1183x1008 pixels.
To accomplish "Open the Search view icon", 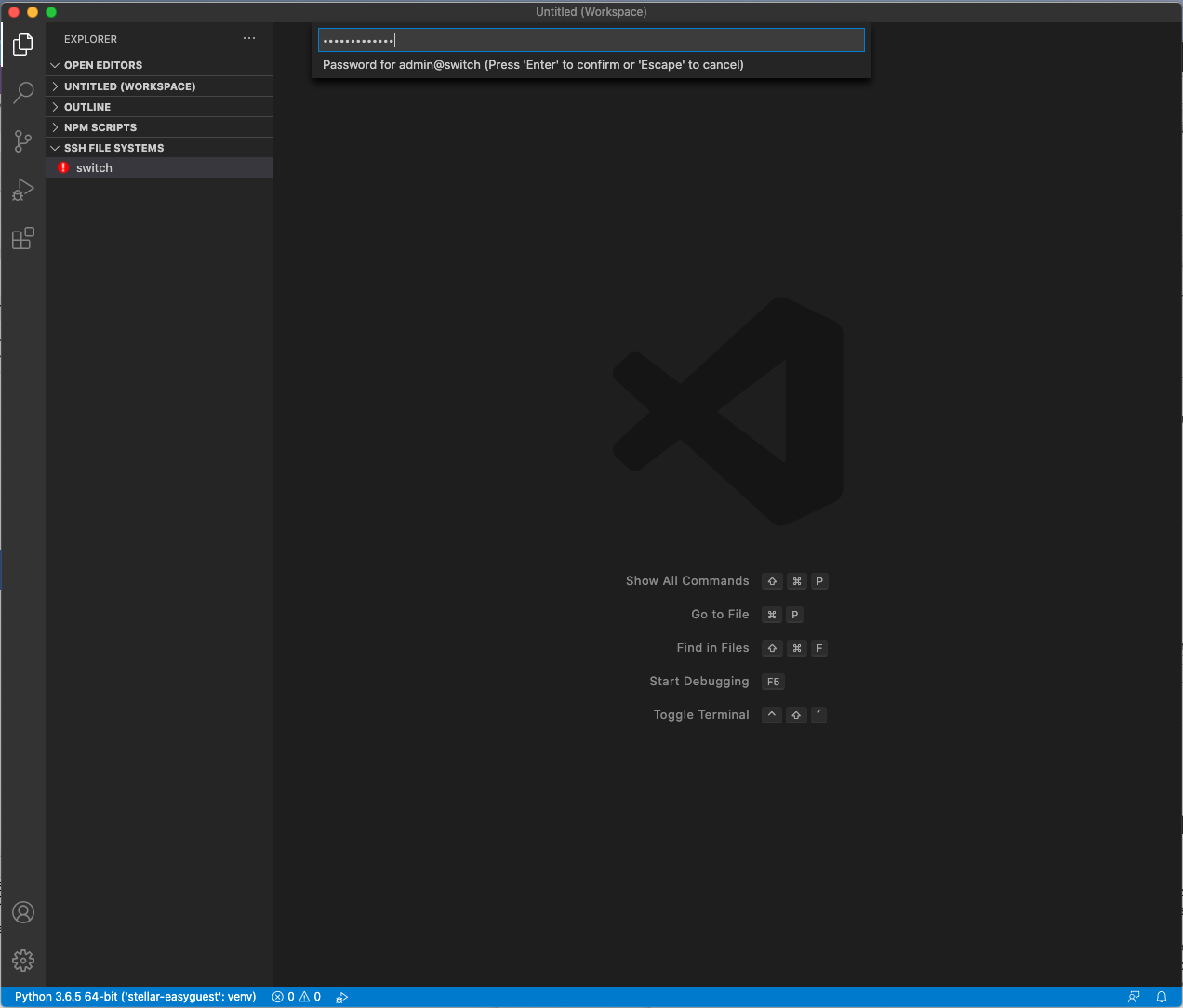I will 23,92.
